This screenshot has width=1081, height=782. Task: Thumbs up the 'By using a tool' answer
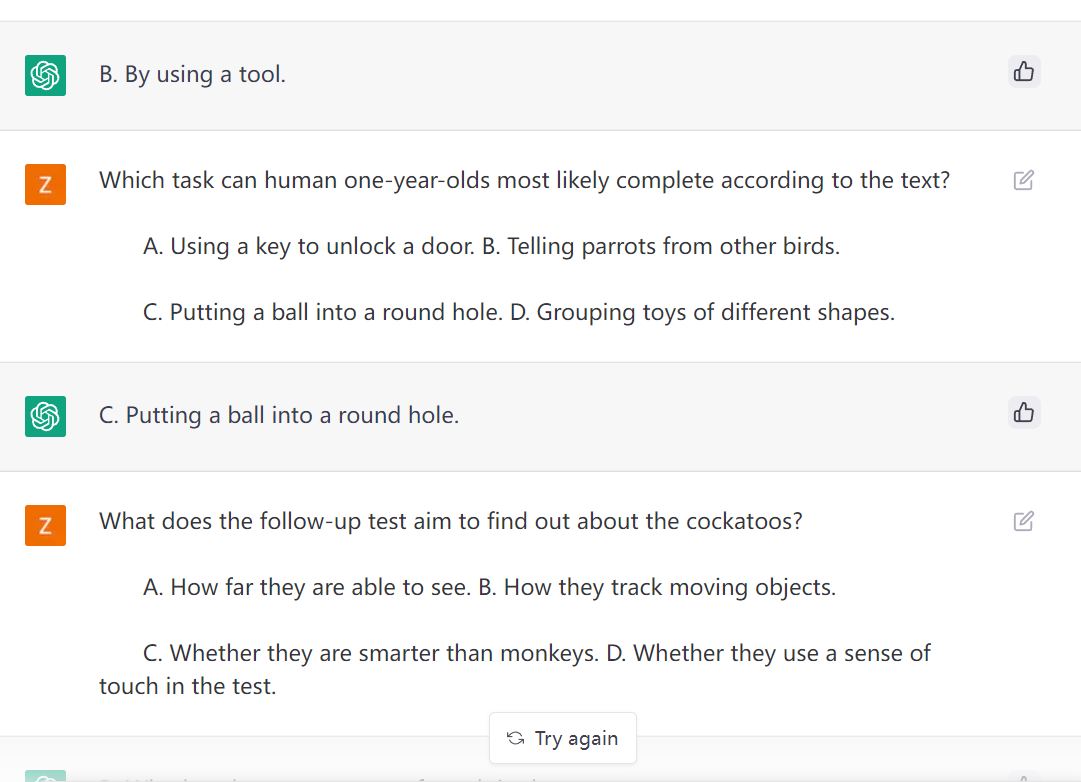[1024, 72]
